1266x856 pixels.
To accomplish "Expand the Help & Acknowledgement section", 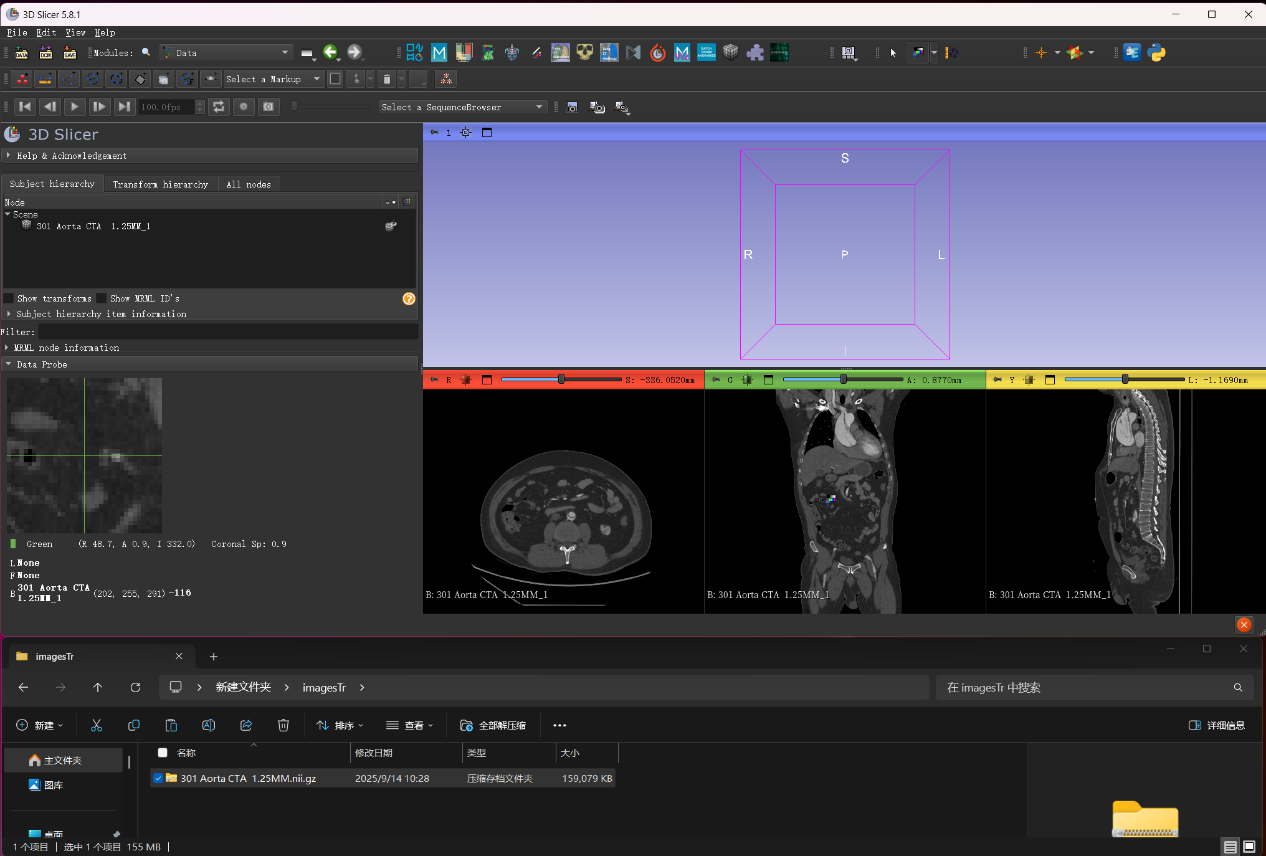I will (210, 156).
